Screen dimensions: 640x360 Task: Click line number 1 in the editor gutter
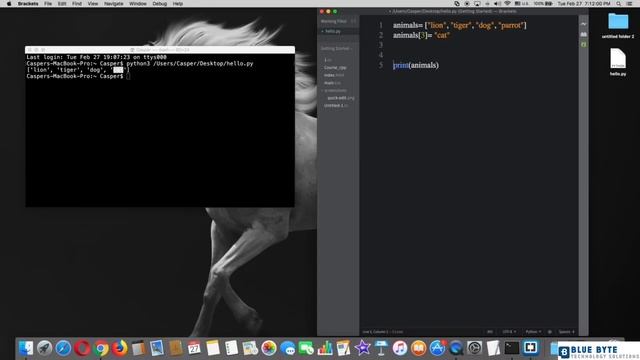click(380, 25)
